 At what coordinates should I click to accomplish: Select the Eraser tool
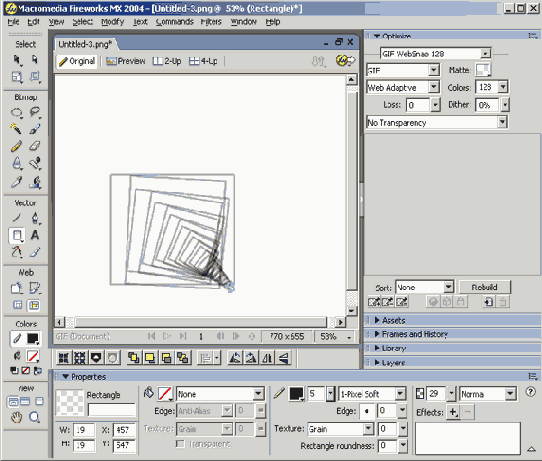(35, 146)
